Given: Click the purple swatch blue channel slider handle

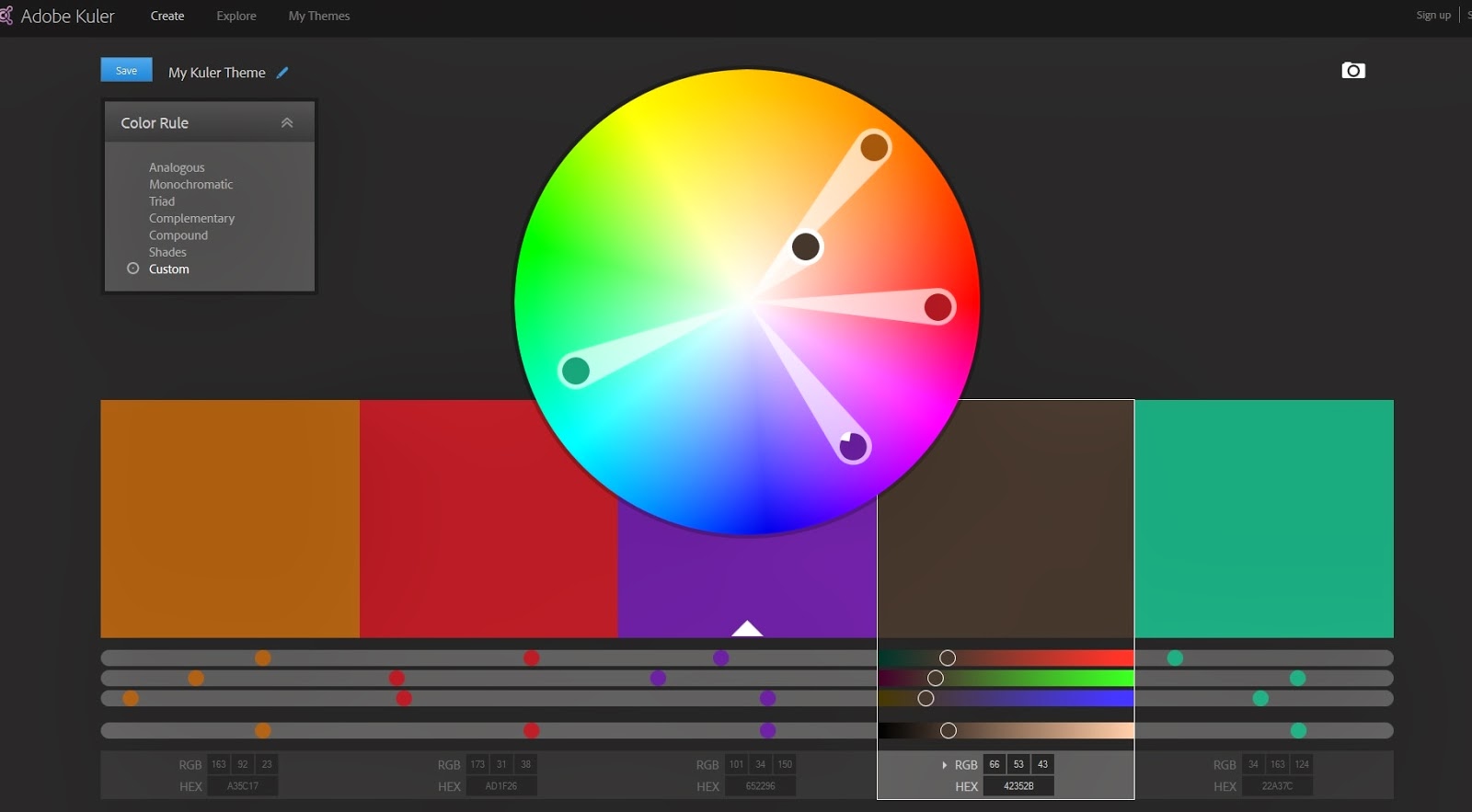Looking at the screenshot, I should (768, 698).
